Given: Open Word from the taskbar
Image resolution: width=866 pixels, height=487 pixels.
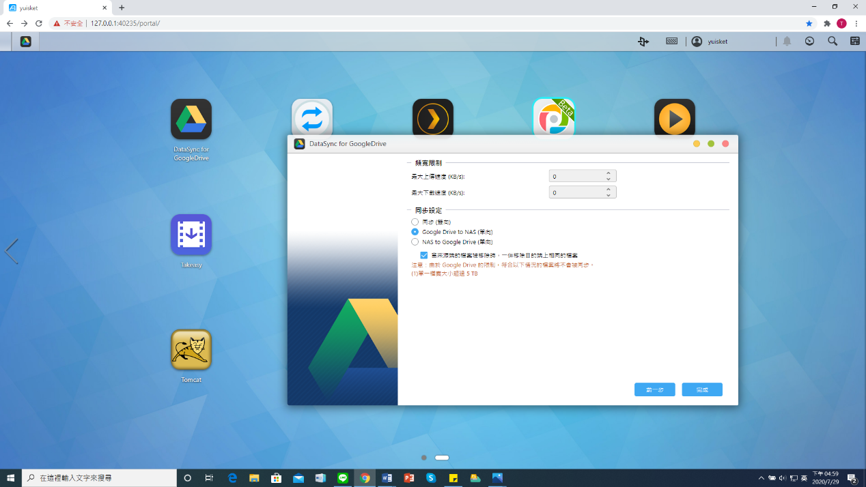Looking at the screenshot, I should [387, 478].
